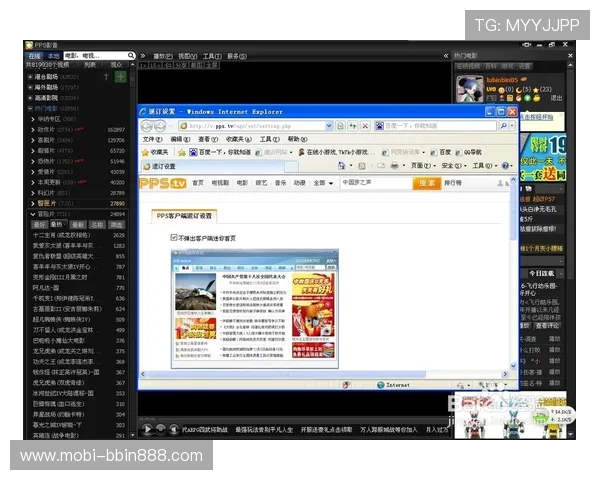Click the IE horizontal scrollbar thumb
This screenshot has width=600, height=480.
coord(286,374)
